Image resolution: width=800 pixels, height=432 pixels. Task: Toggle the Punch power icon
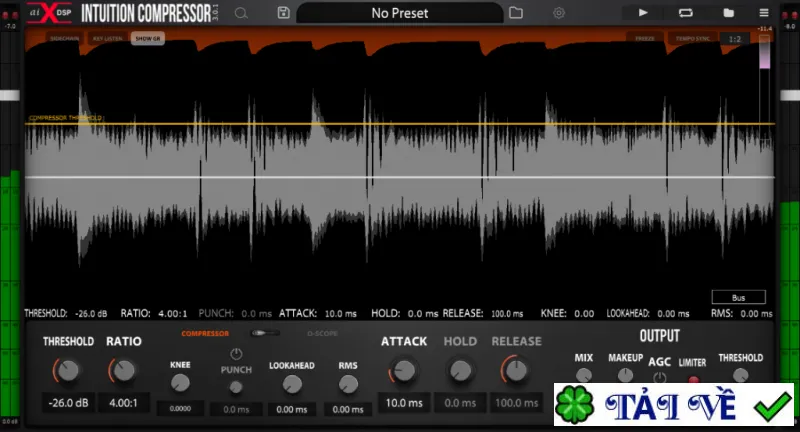tap(236, 353)
